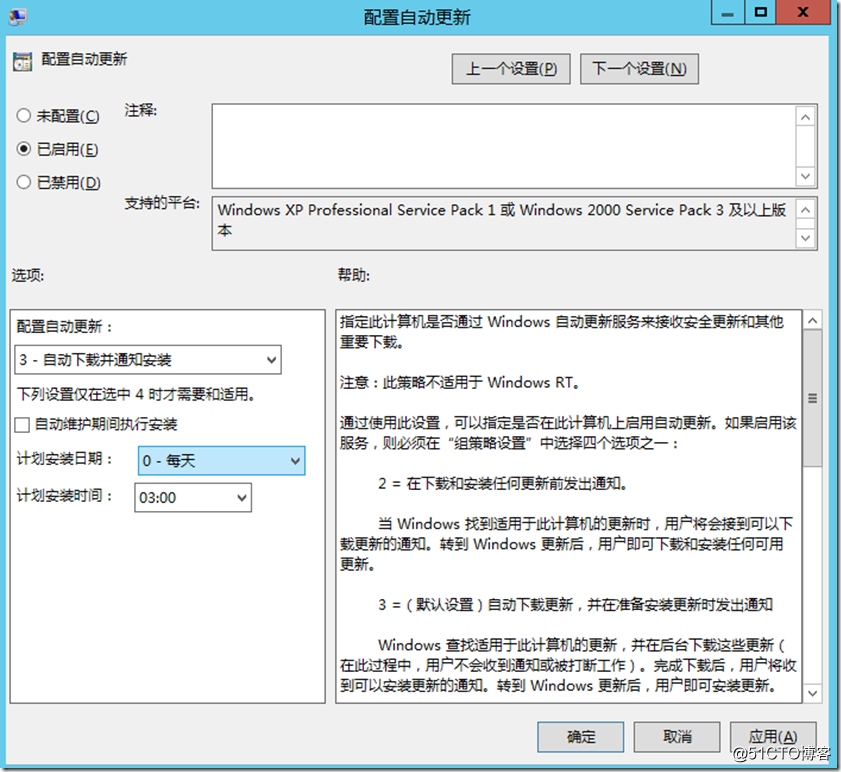Click the 计划安装时间 label
Screen dimensions: 841x772
[64, 495]
